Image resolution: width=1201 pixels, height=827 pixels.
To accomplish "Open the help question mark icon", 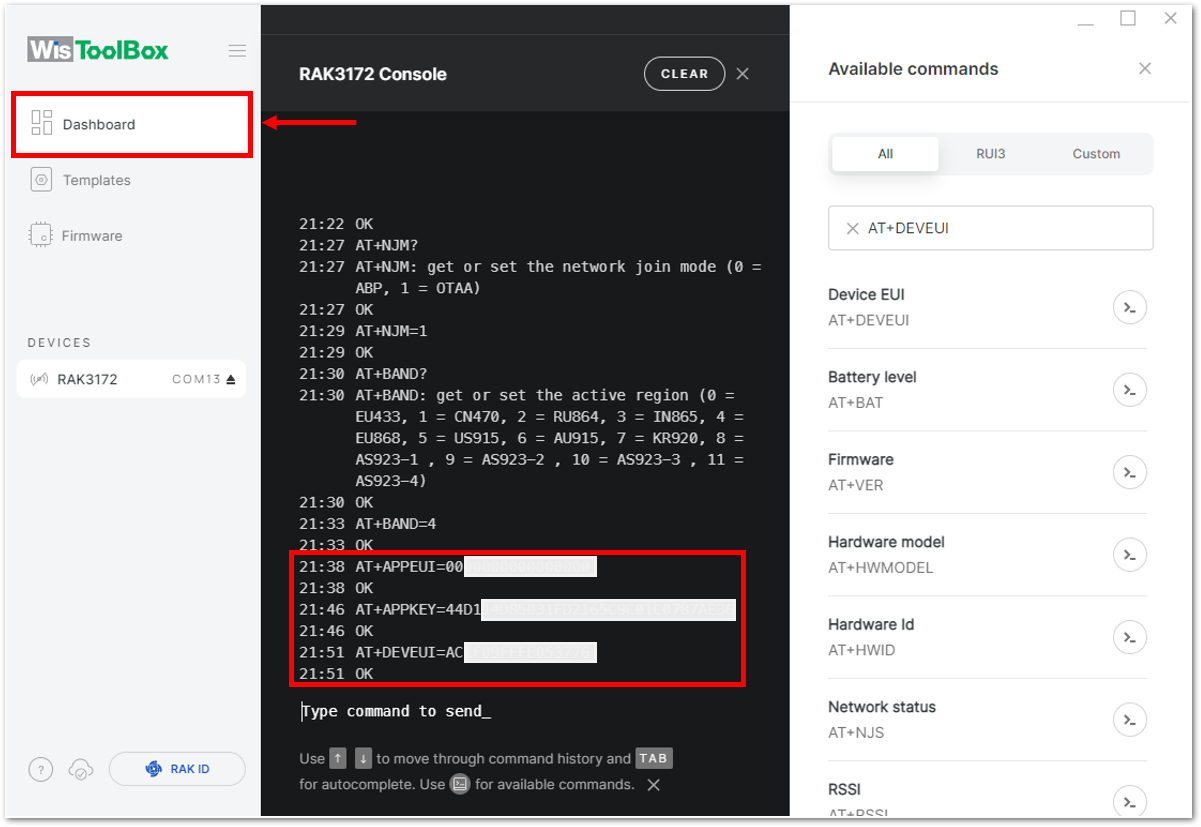I will coord(40,769).
